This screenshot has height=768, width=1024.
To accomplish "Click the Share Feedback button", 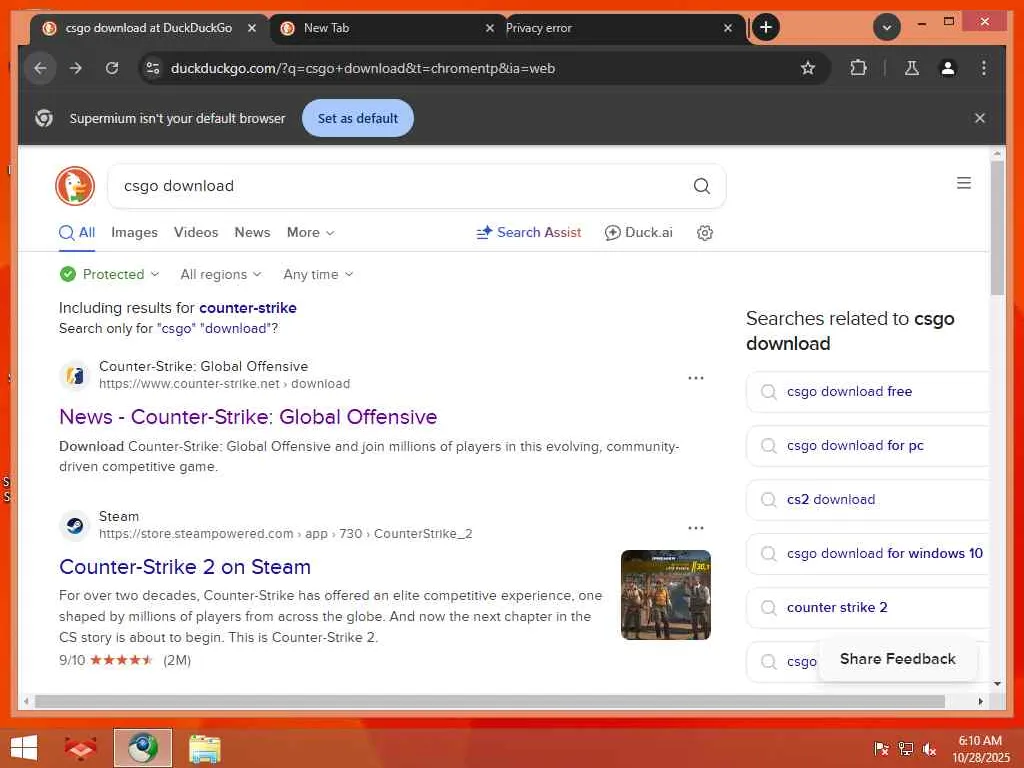I will (897, 659).
